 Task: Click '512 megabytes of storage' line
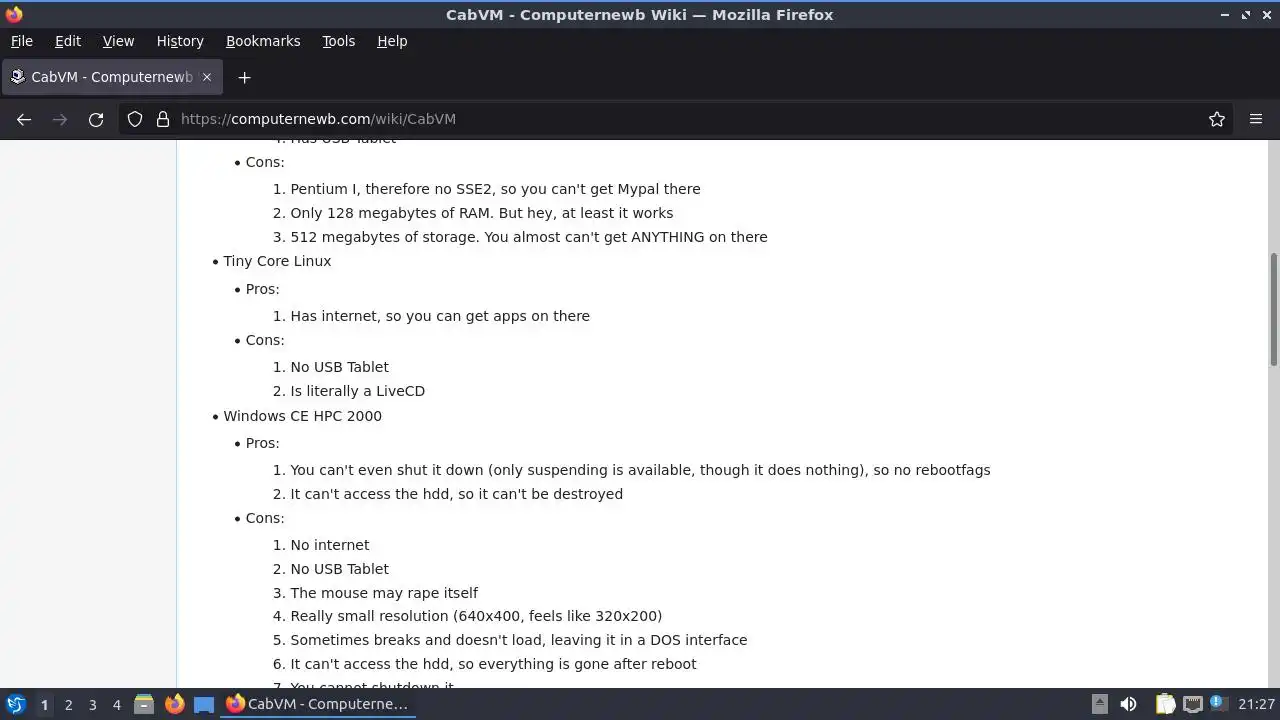529,237
